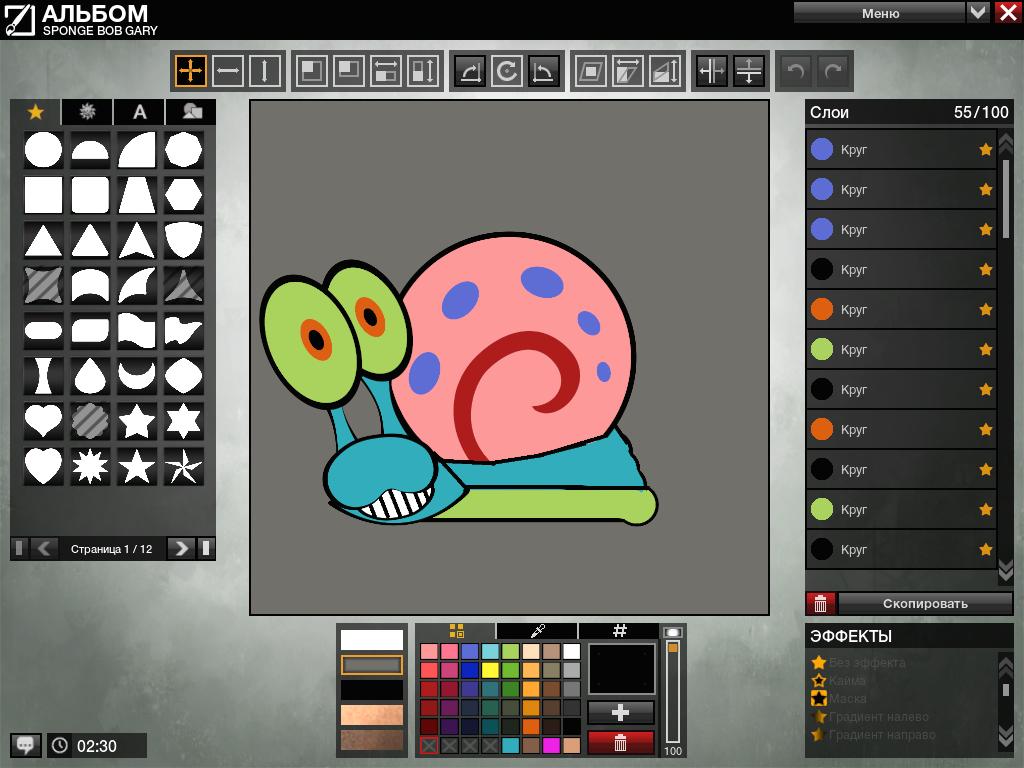Click the Скопировать button
1024x768 pixels.
(925, 603)
